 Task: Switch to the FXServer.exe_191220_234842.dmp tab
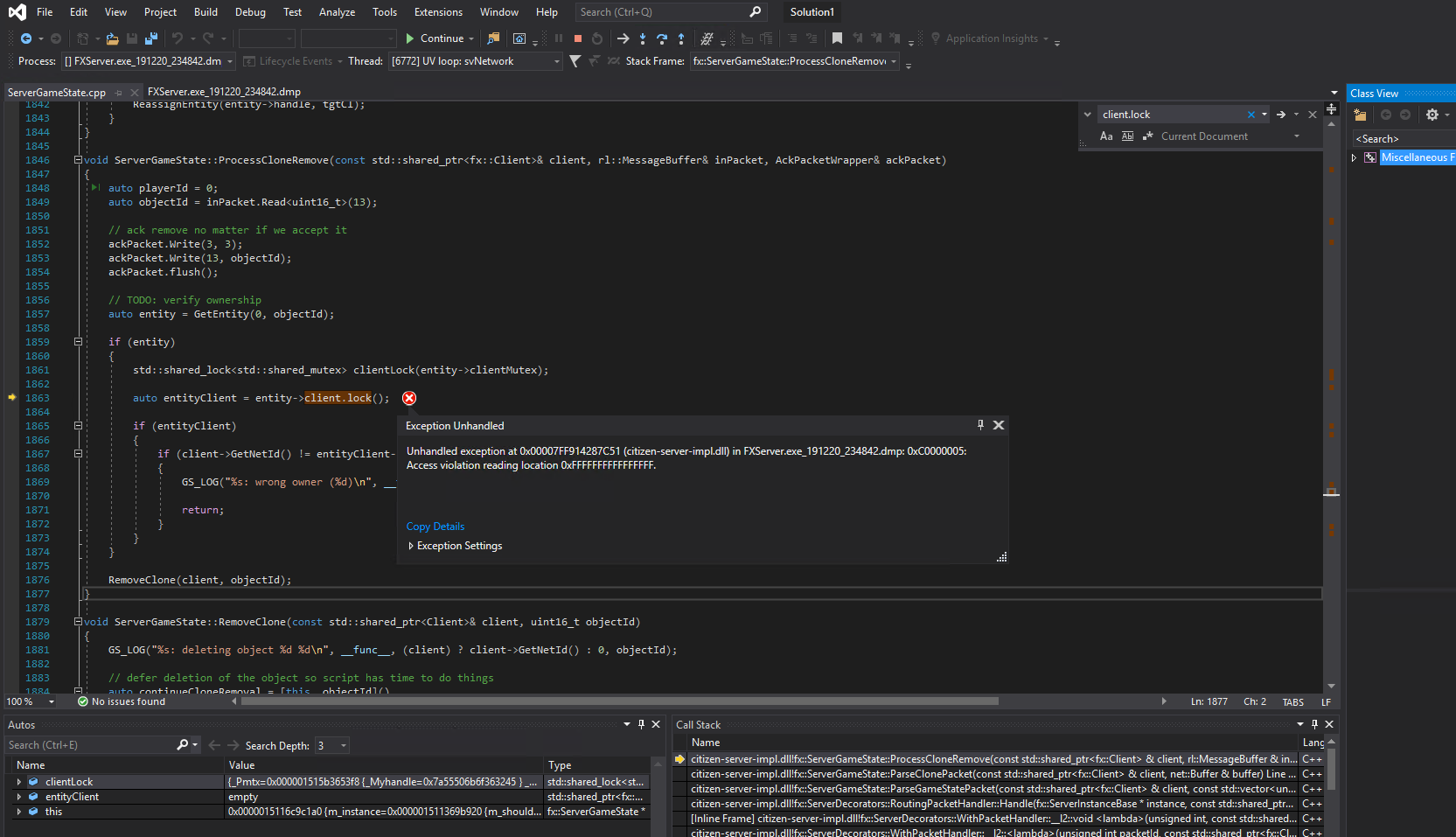[224, 91]
